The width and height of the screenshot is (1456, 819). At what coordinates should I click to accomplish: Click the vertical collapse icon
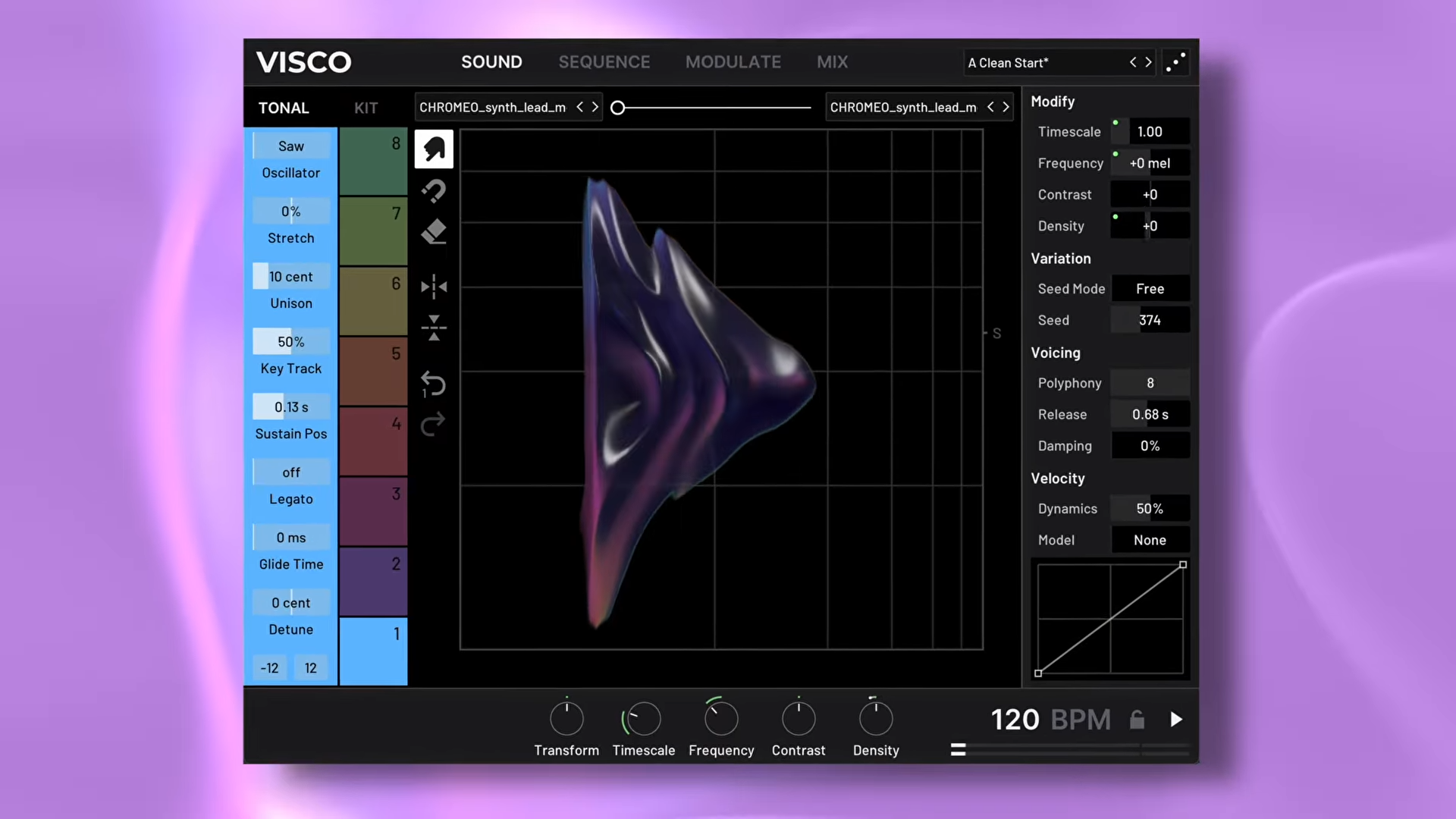coord(433,328)
